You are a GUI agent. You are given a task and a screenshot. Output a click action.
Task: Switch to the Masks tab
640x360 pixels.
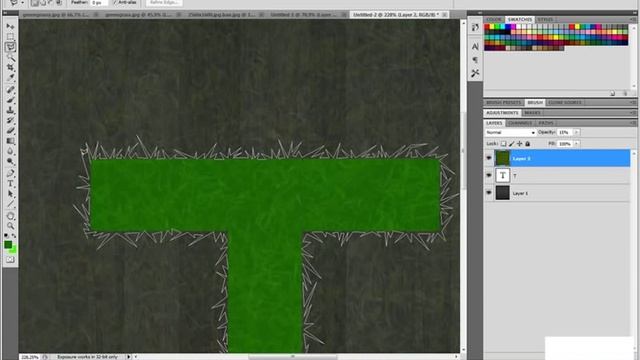[x=532, y=113]
